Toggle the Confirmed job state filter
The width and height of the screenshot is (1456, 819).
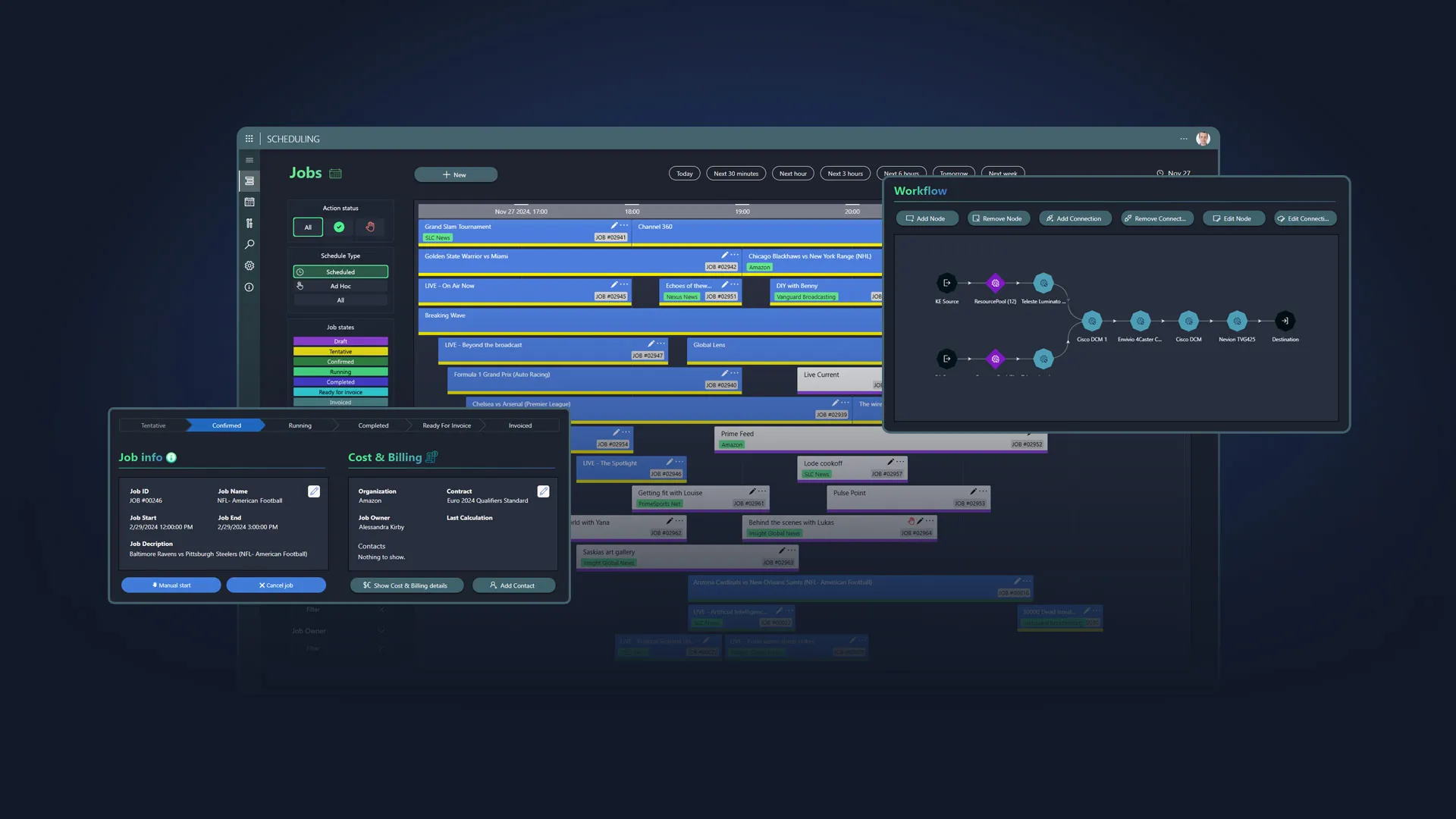point(340,362)
